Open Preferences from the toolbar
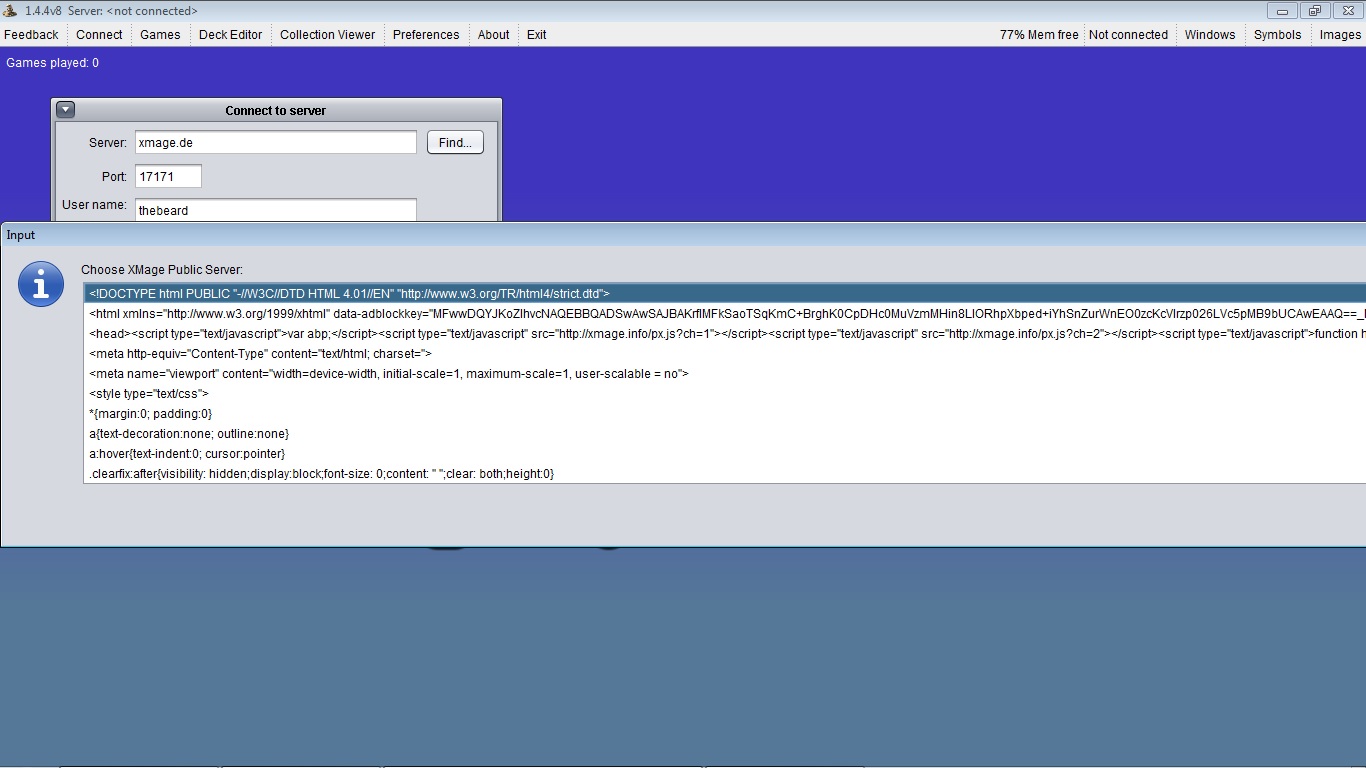The width and height of the screenshot is (1366, 768). coord(426,34)
